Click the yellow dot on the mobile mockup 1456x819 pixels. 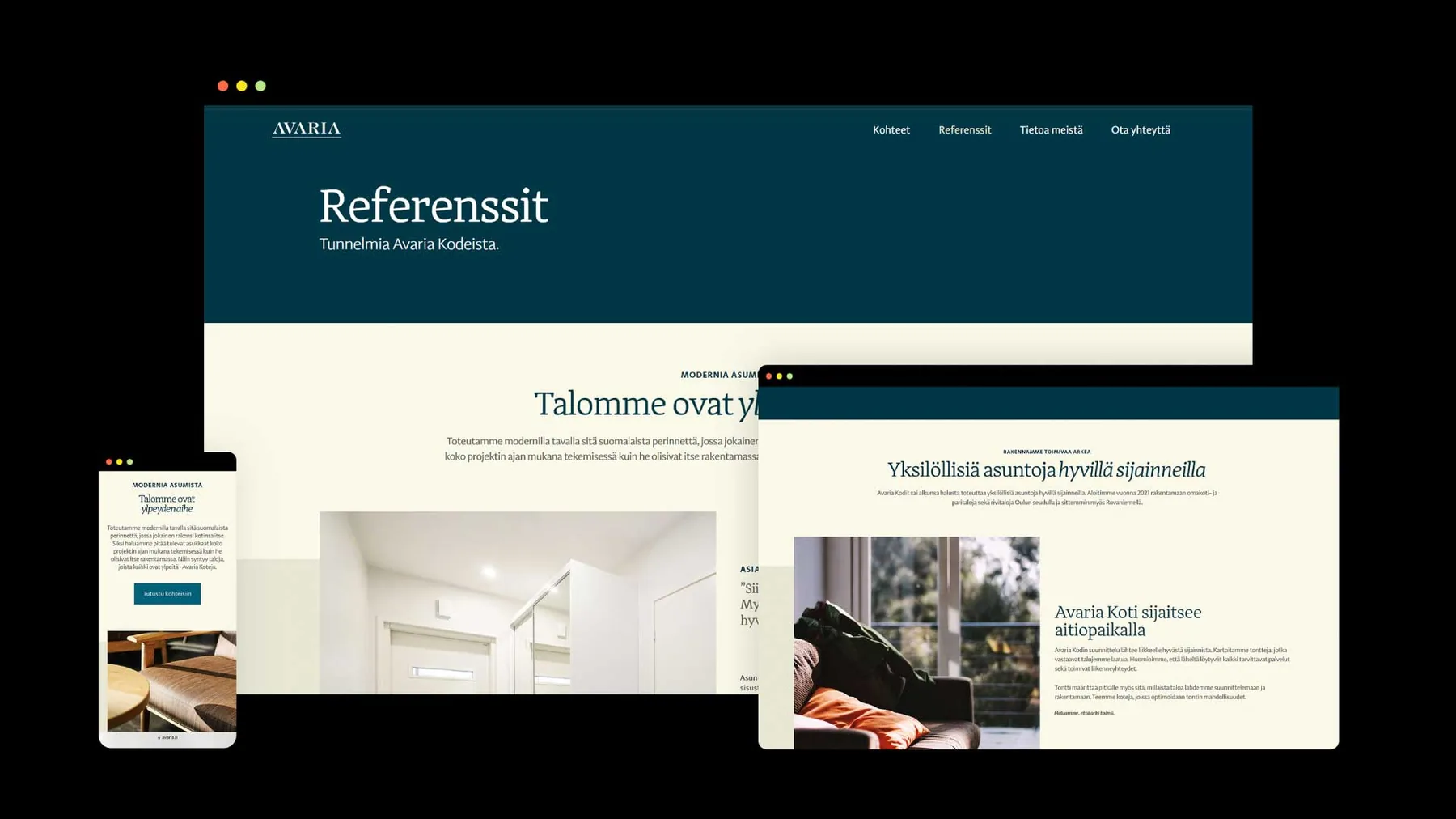click(x=120, y=462)
